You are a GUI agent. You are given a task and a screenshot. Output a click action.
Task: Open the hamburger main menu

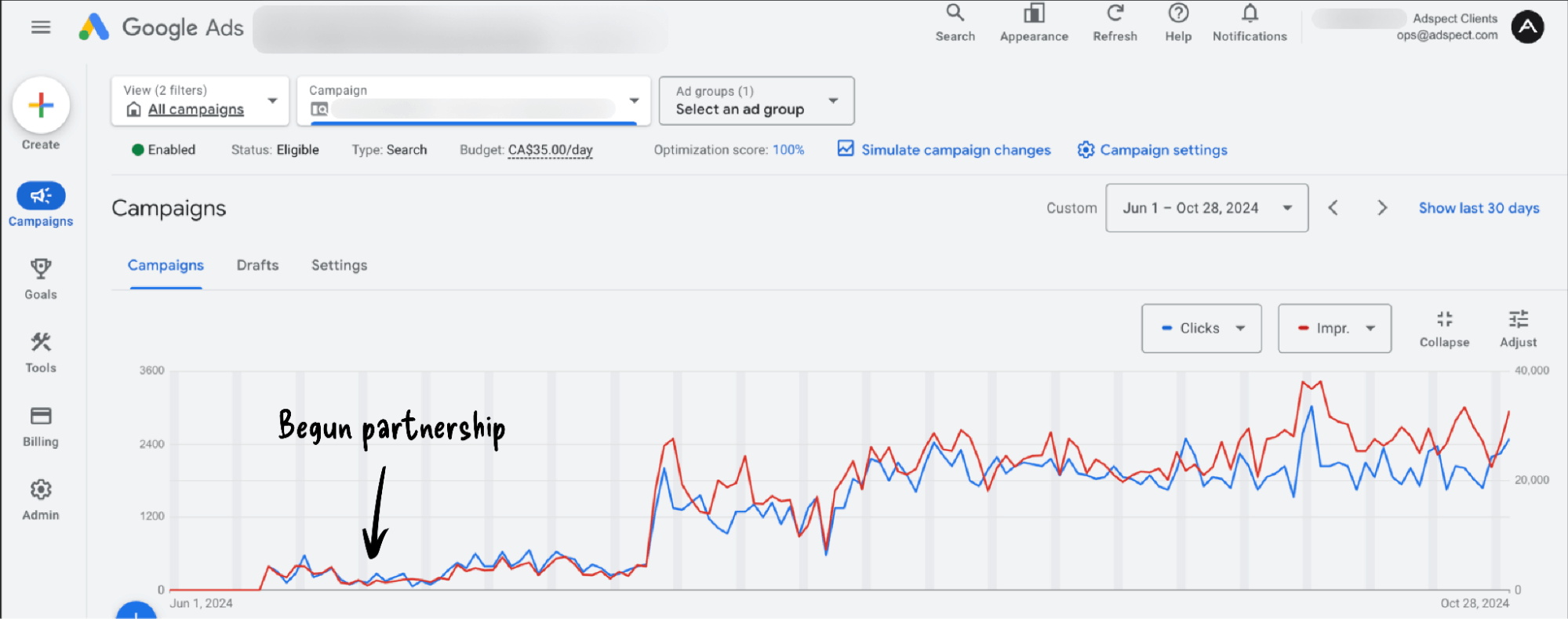pyautogui.click(x=41, y=27)
